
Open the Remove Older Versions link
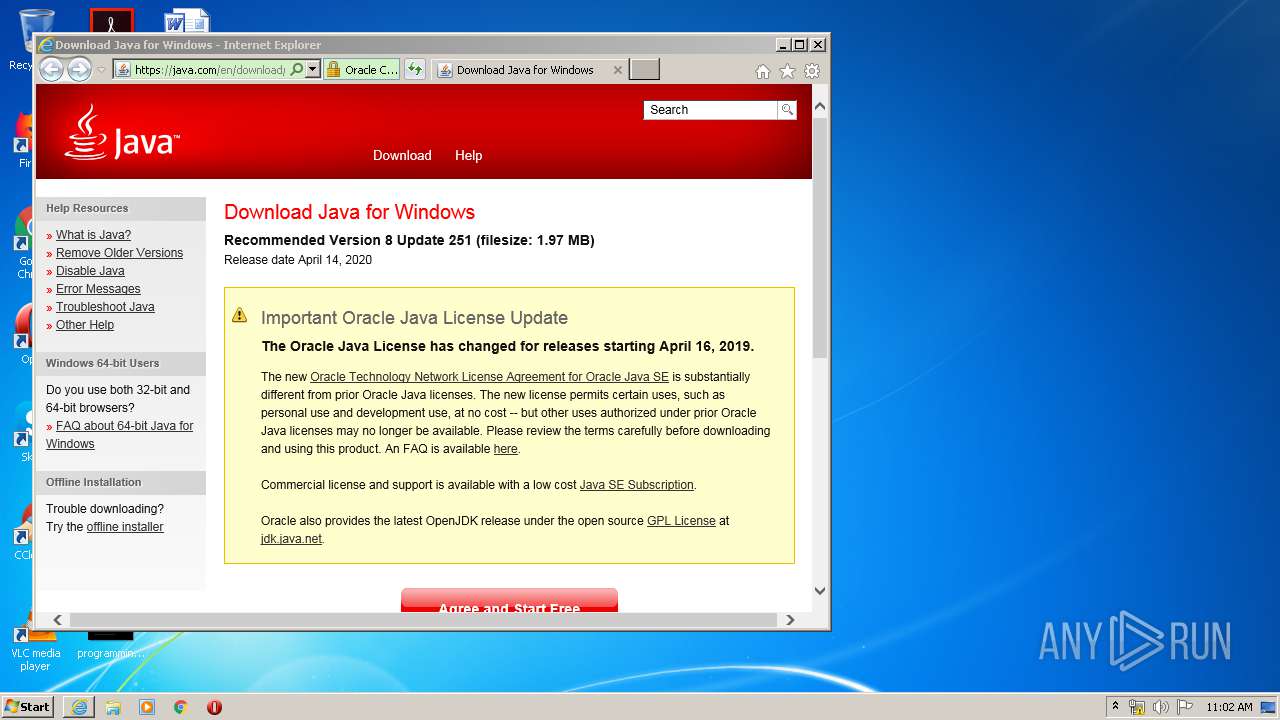(x=119, y=253)
